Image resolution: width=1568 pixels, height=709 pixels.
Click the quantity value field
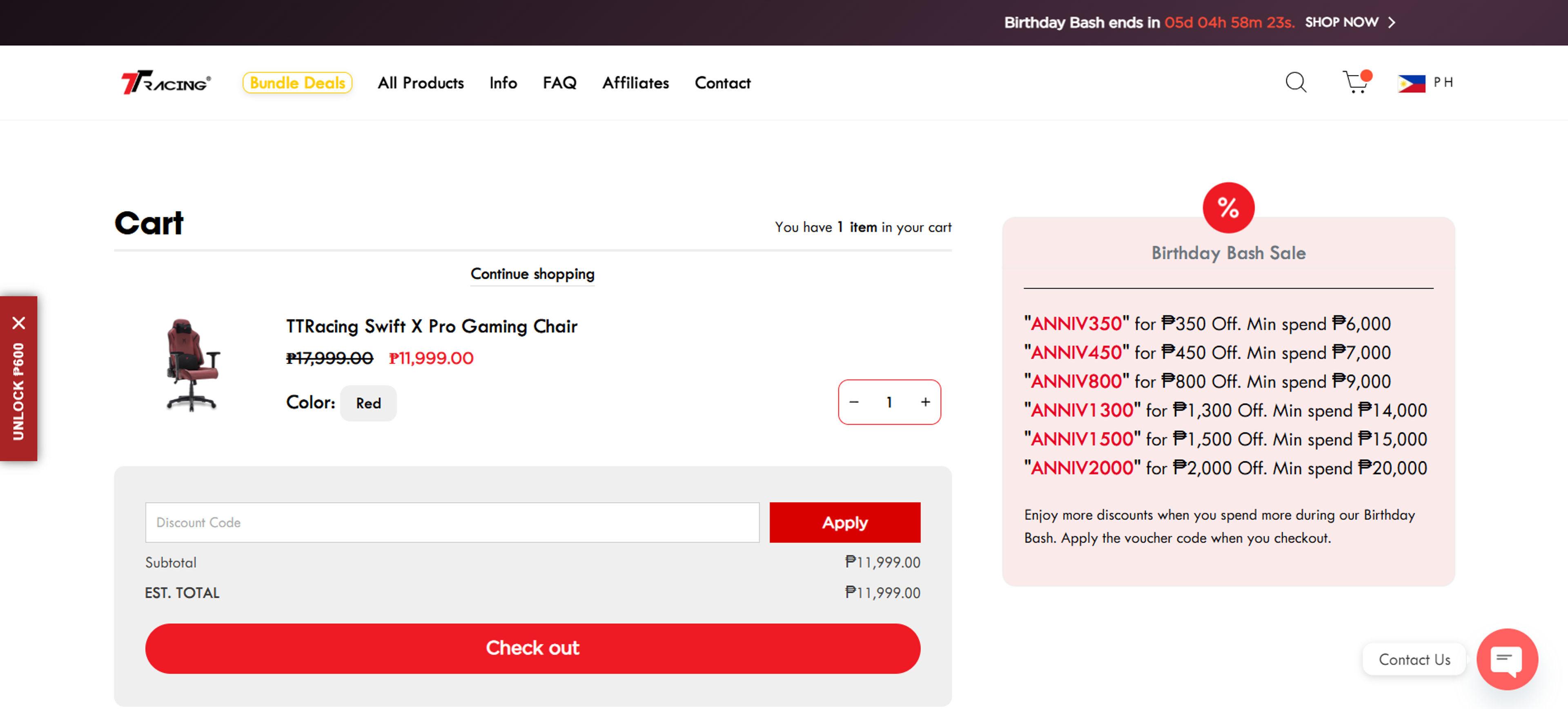pyautogui.click(x=889, y=402)
